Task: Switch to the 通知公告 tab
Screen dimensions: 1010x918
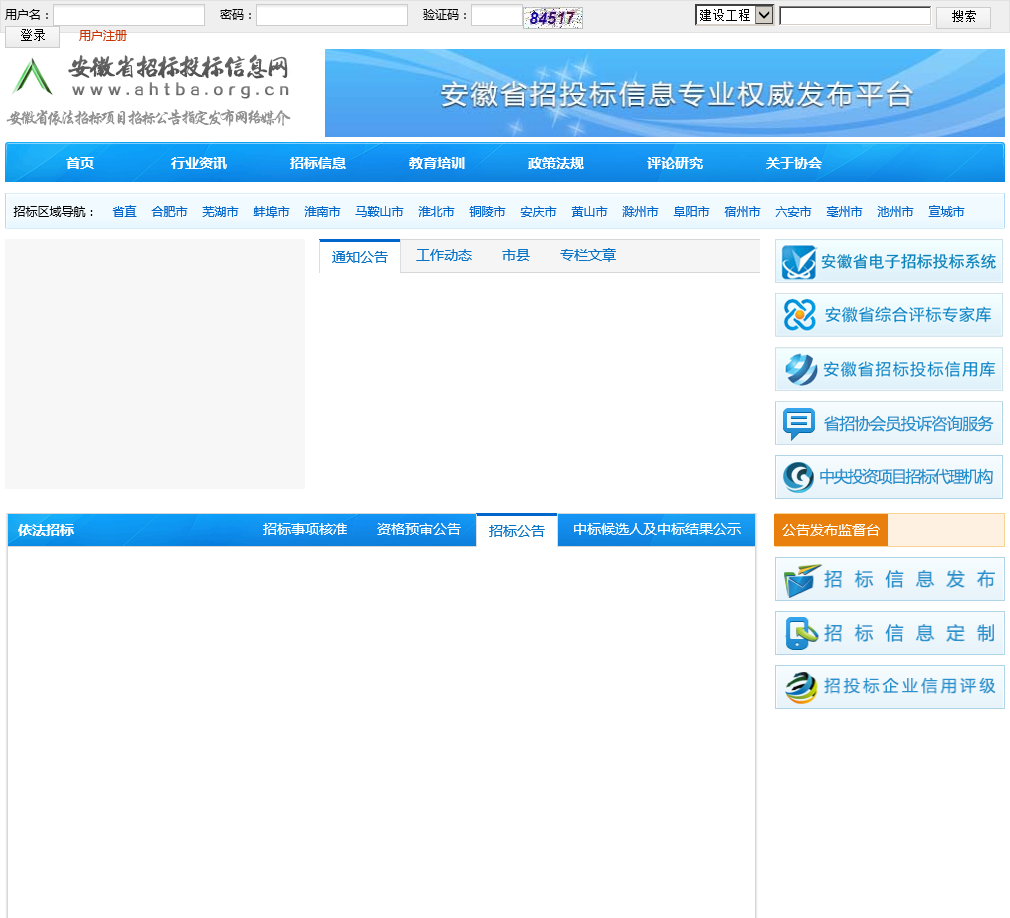Action: click(x=359, y=256)
